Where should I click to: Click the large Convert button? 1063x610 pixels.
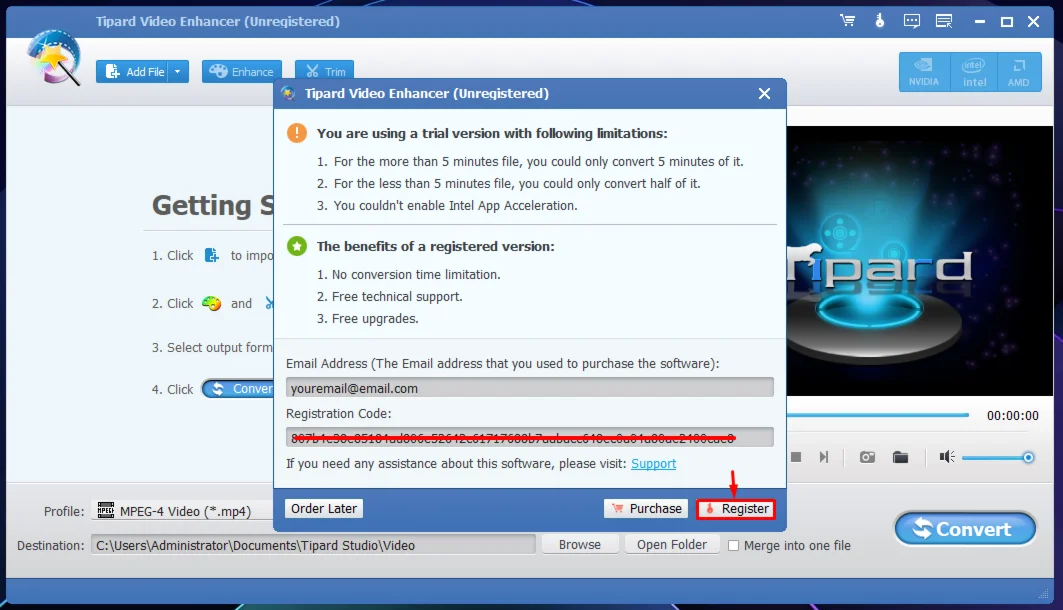pyautogui.click(x=965, y=529)
